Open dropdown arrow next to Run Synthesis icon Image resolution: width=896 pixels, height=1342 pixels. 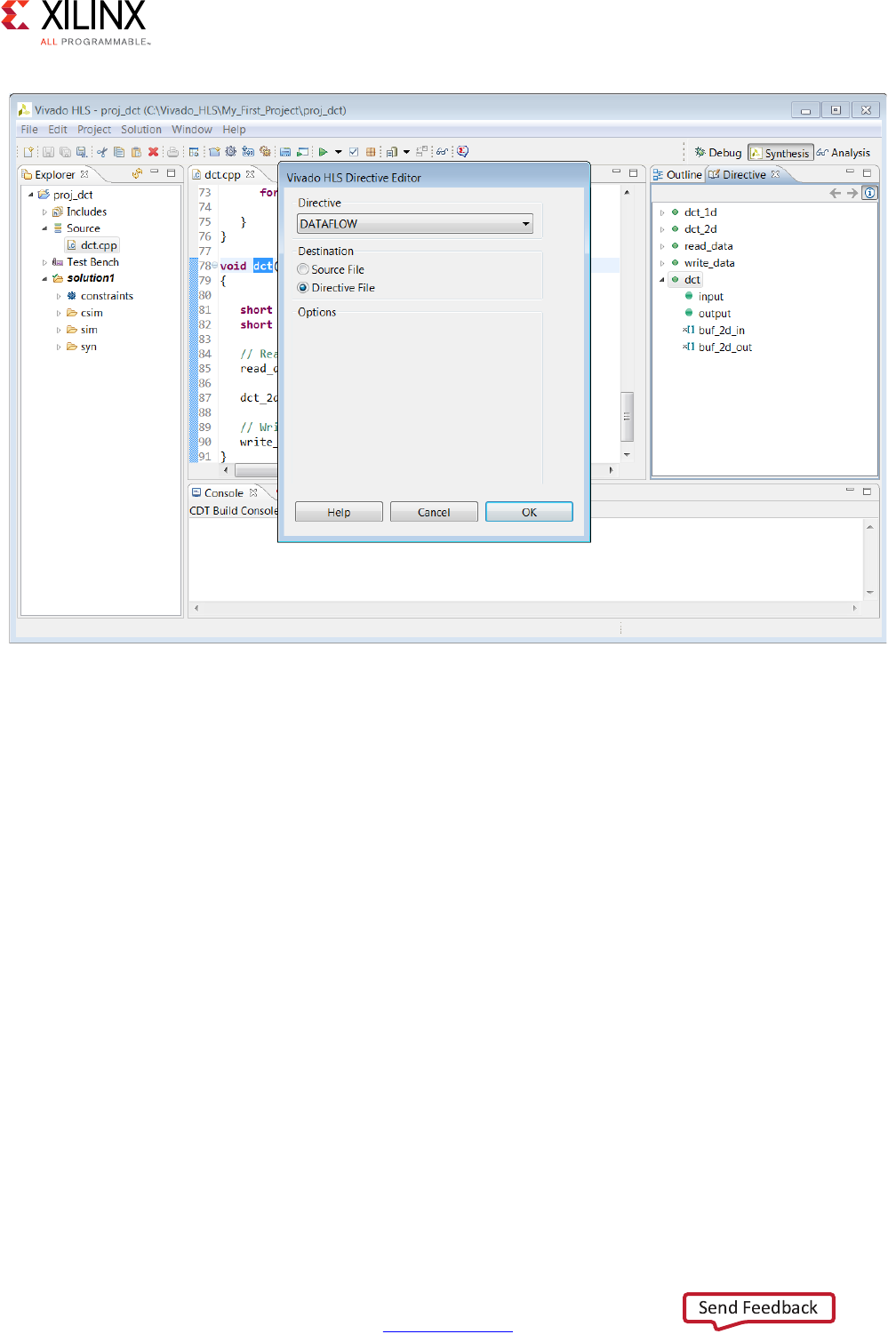[x=339, y=152]
